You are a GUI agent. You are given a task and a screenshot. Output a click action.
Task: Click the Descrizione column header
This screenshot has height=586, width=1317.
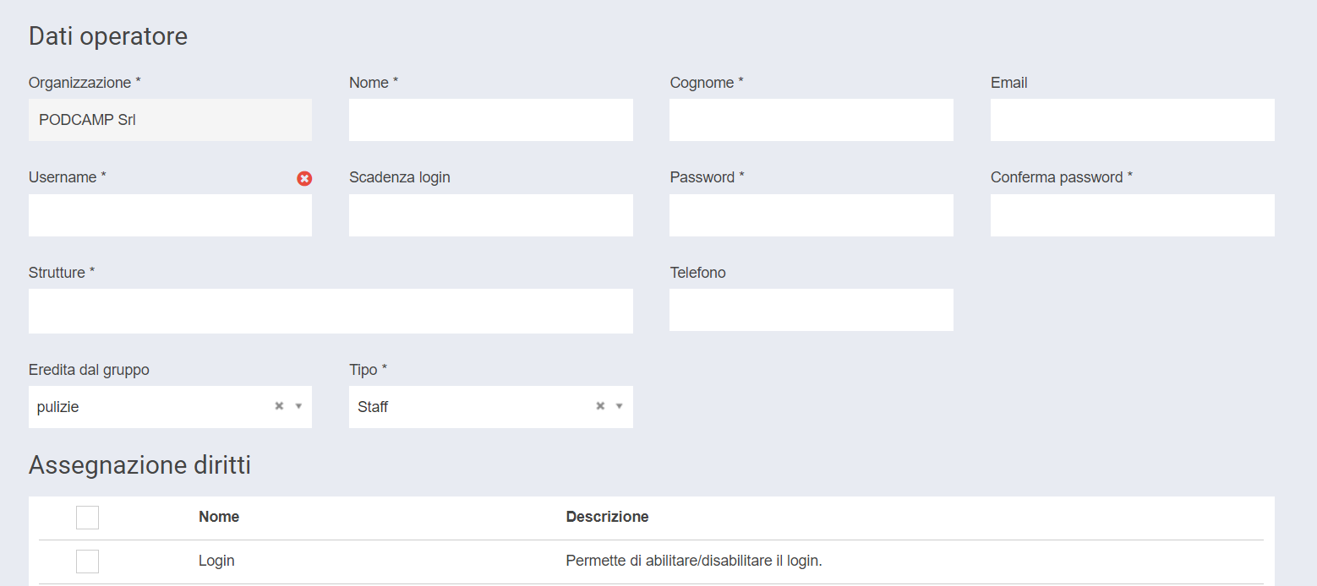click(x=607, y=517)
